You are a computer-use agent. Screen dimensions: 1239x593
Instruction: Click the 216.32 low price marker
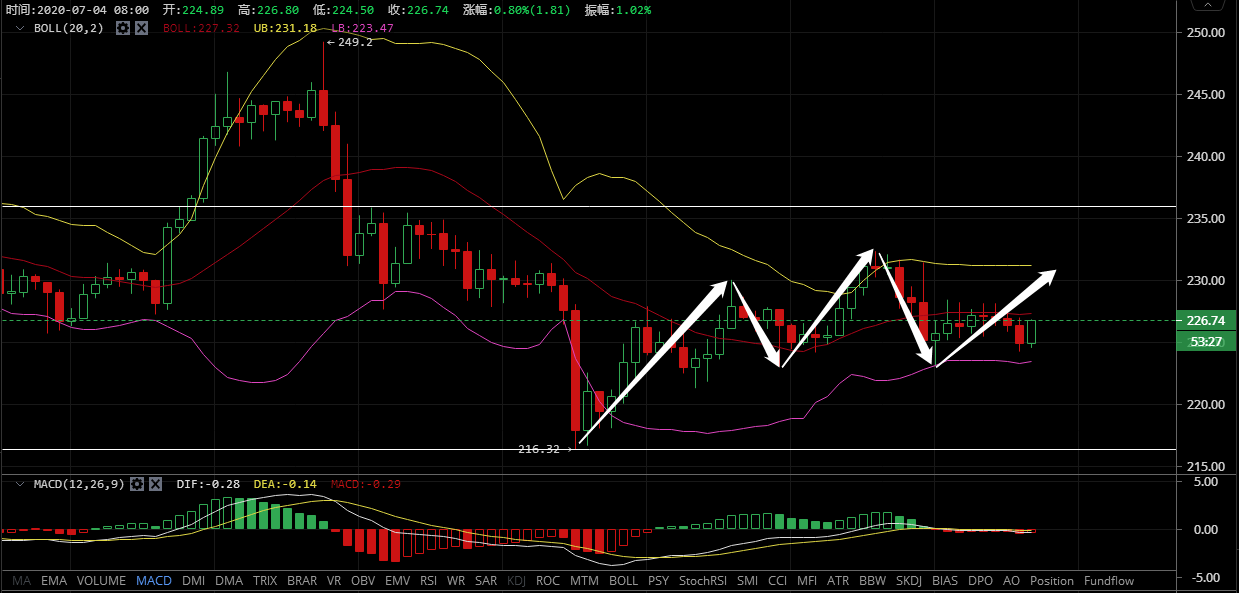click(x=539, y=449)
